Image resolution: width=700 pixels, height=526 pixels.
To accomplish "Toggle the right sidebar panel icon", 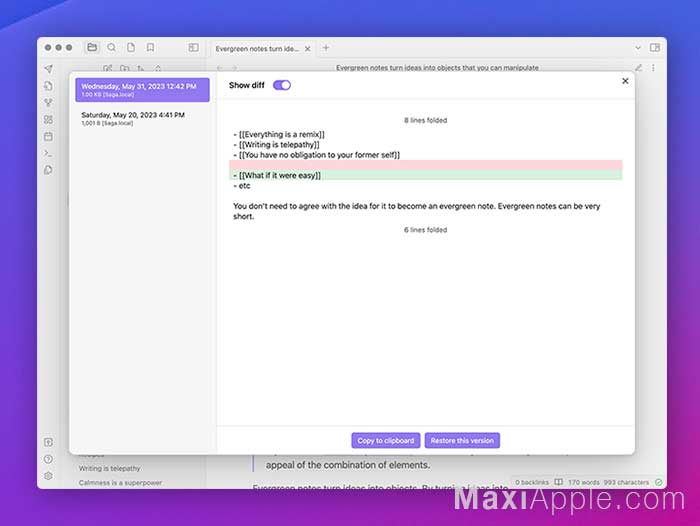I will [655, 47].
